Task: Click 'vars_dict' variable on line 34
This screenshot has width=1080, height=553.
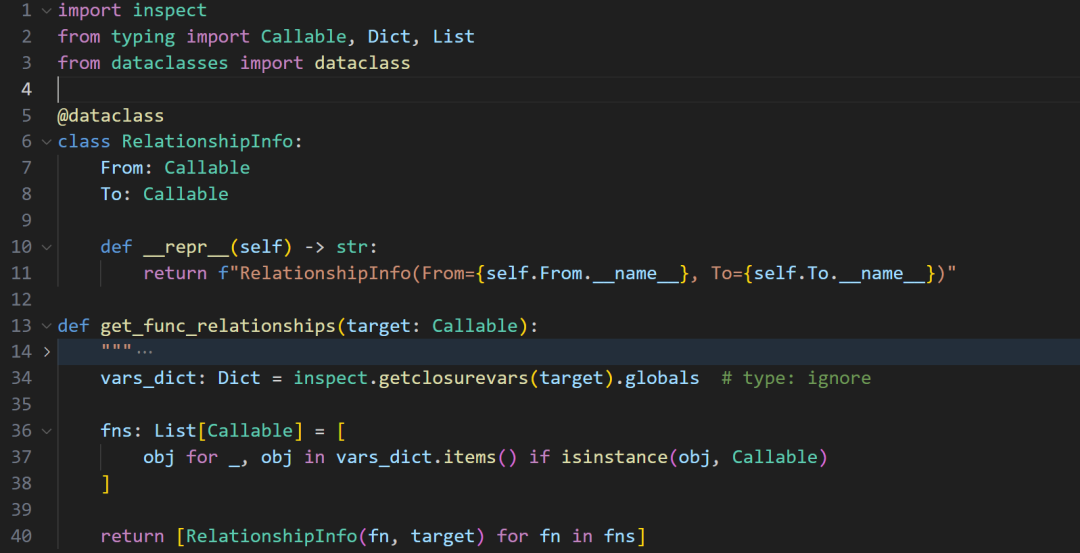Action: click(149, 378)
